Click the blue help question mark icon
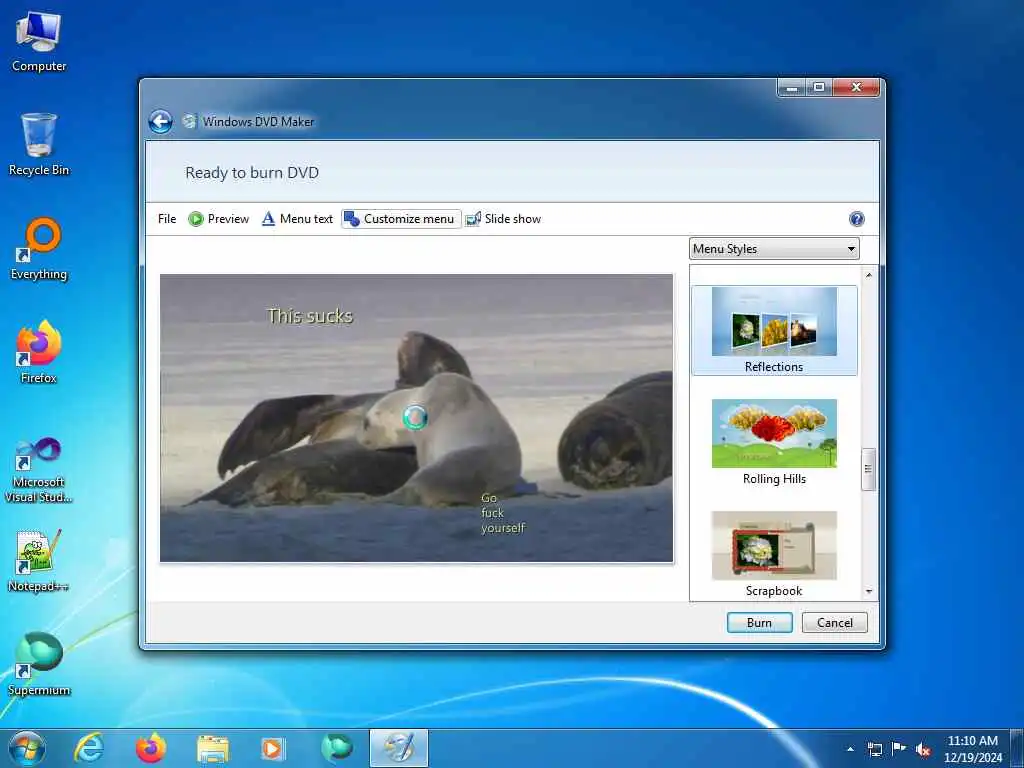This screenshot has height=768, width=1024. pyautogui.click(x=857, y=219)
